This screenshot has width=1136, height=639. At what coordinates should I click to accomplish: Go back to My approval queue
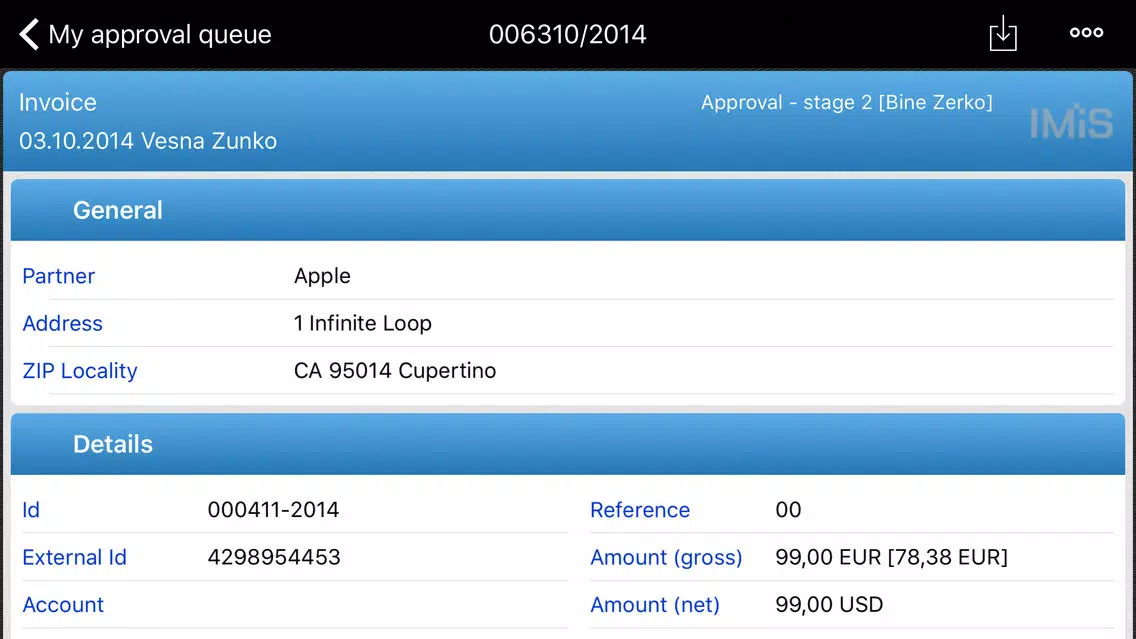pos(145,34)
